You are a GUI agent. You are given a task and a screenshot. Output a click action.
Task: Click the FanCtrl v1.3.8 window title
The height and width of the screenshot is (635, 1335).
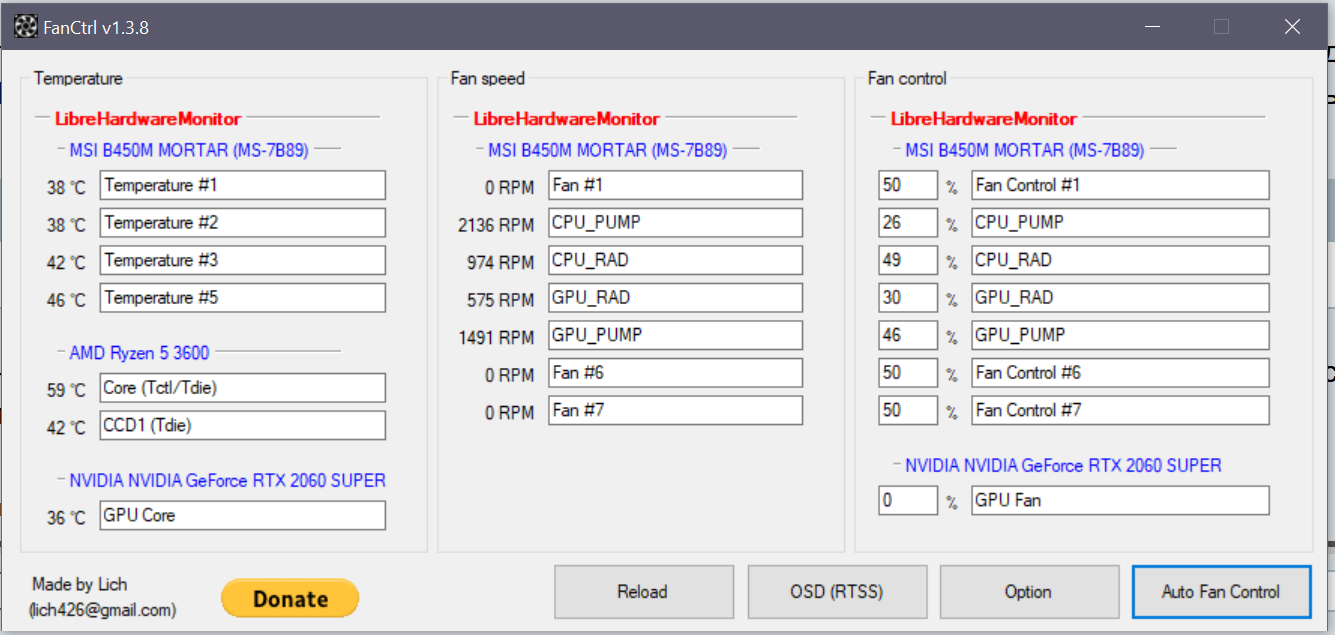(96, 28)
